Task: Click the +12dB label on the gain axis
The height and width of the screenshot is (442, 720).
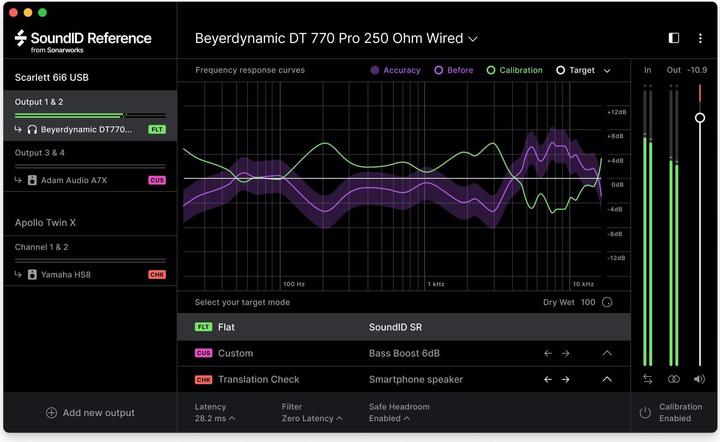Action: (616, 112)
